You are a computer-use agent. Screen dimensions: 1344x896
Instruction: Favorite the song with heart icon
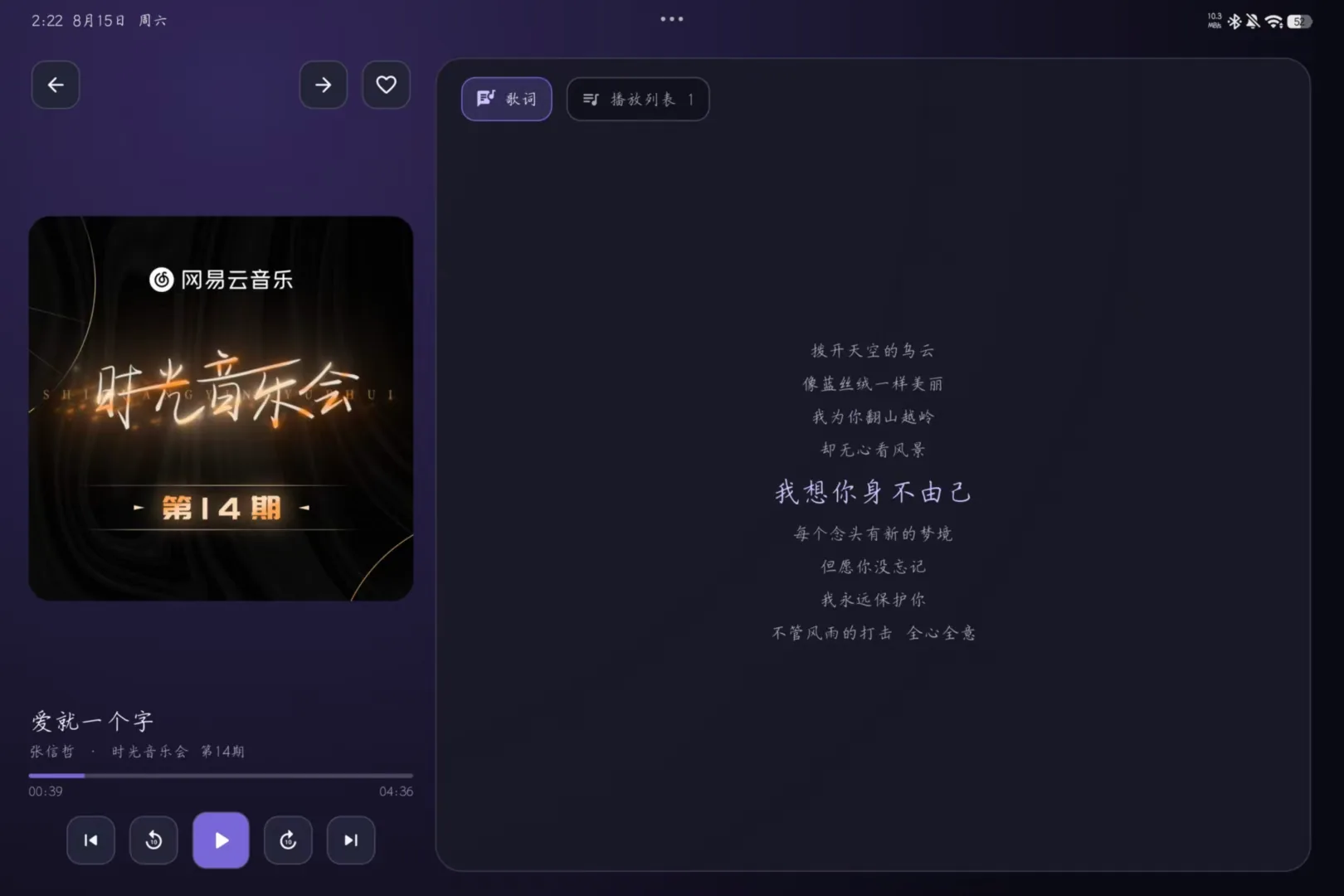[x=387, y=85]
